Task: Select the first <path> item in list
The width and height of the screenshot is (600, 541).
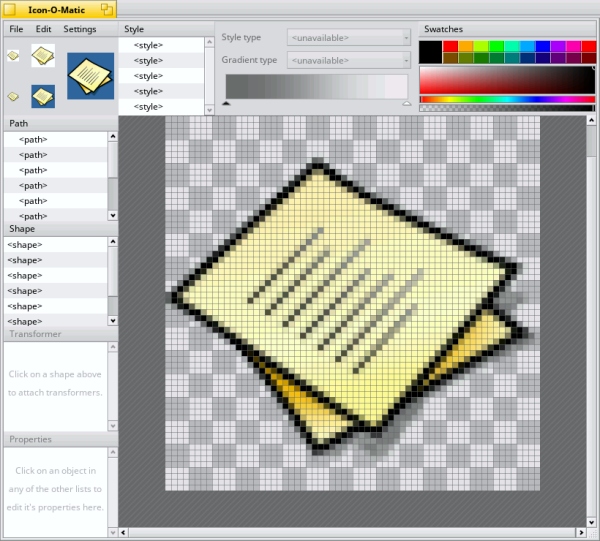Action: 33,140
